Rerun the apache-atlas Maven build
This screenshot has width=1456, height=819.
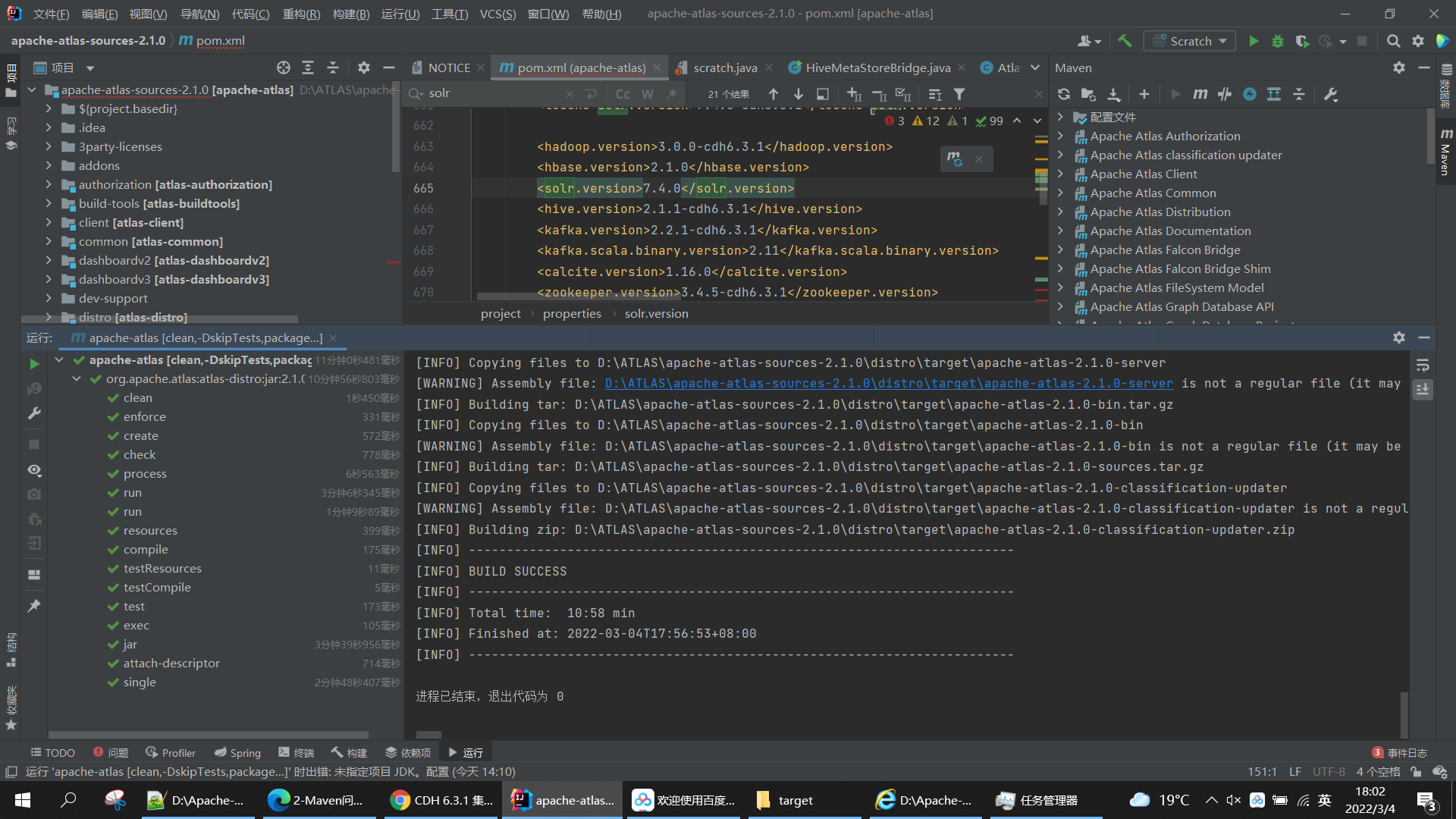(x=34, y=364)
